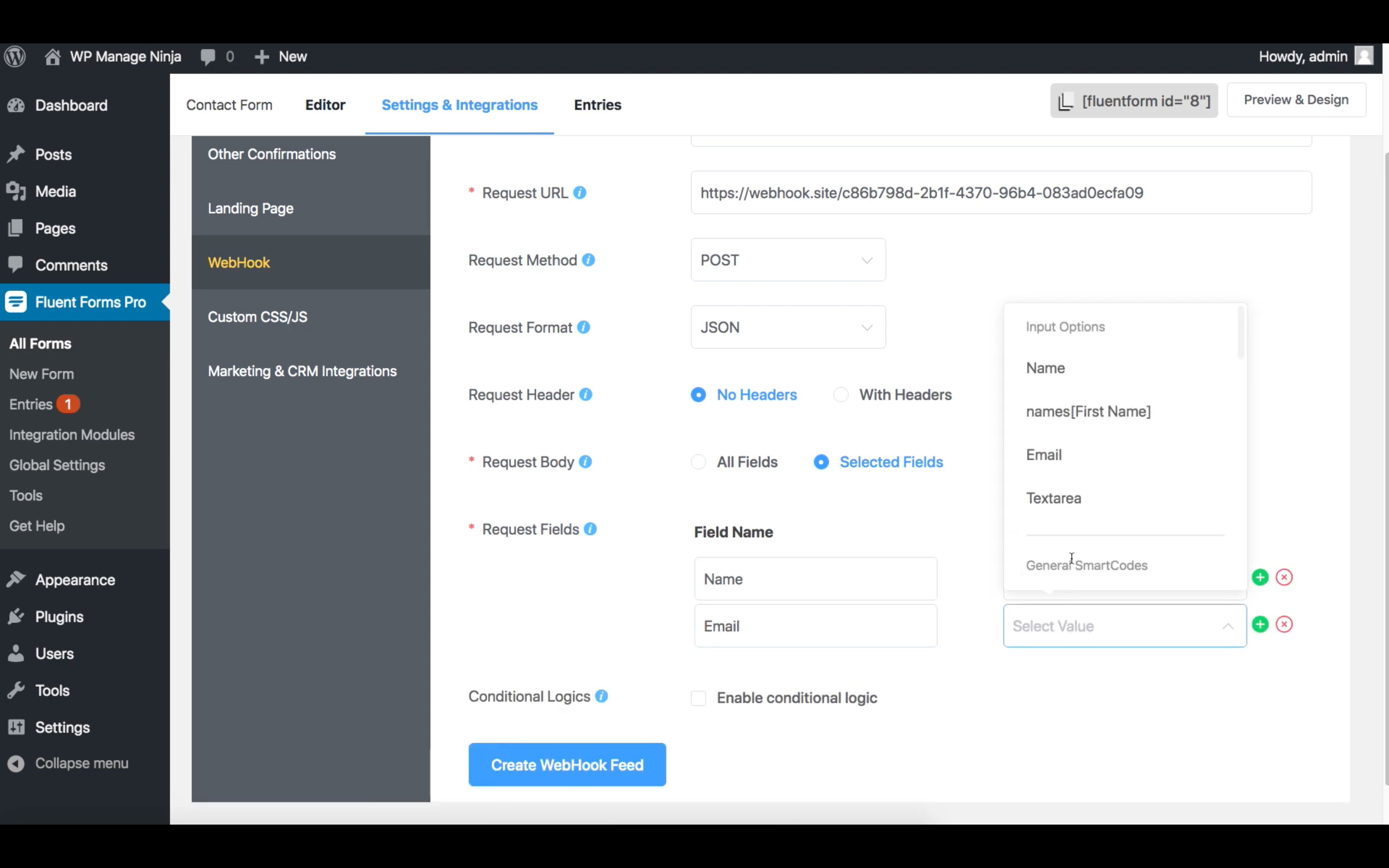
Task: Click the Comments sidebar icon
Action: [16, 265]
